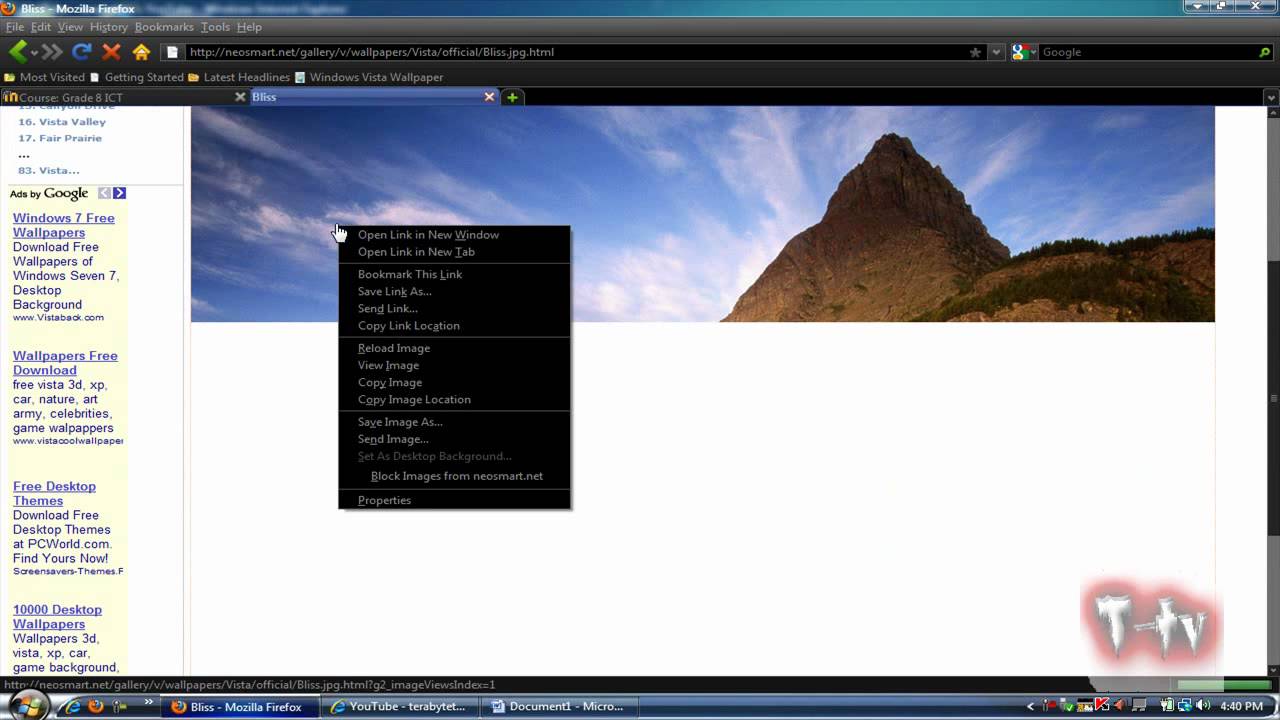Select Block Images from neosmart.net
The image size is (1280, 720).
tap(455, 476)
